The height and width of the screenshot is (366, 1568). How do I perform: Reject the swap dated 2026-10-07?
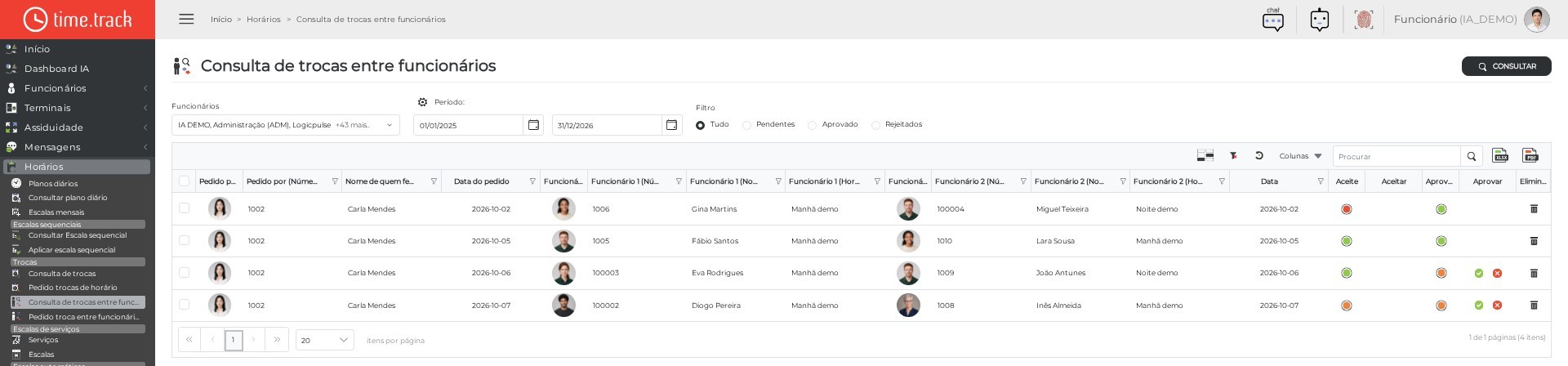point(1497,306)
